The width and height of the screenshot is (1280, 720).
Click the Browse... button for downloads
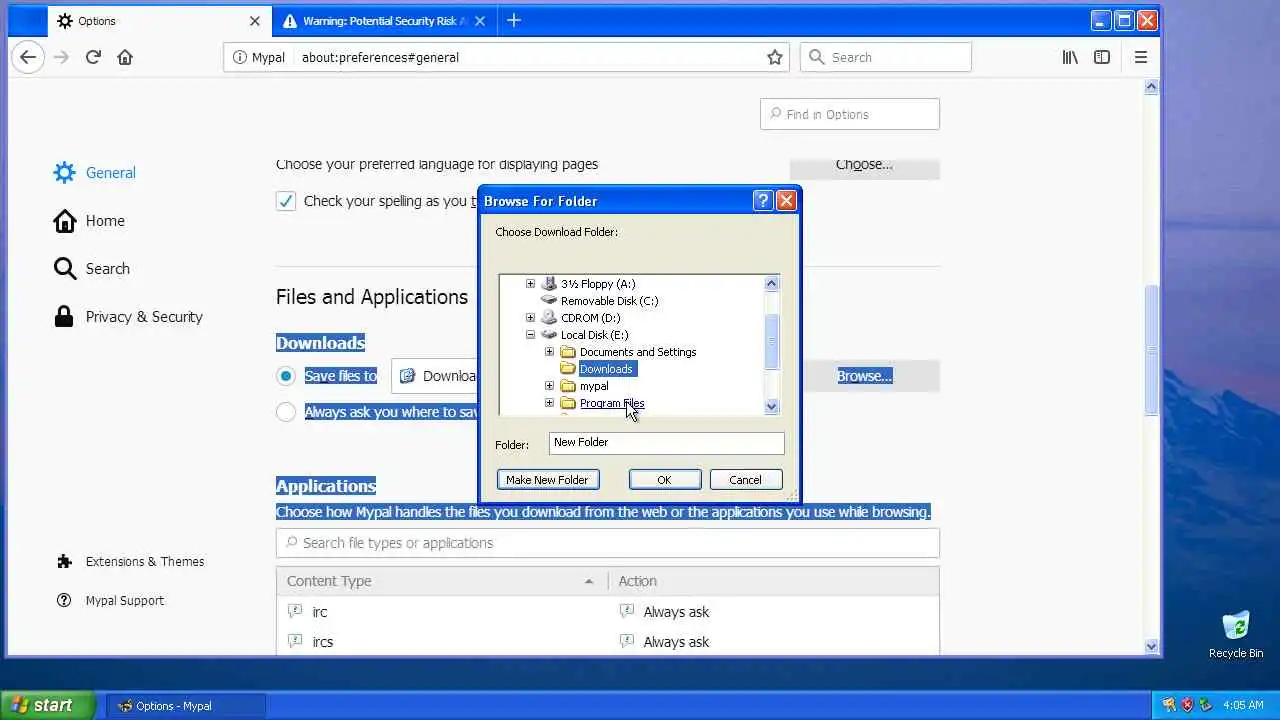coord(864,376)
